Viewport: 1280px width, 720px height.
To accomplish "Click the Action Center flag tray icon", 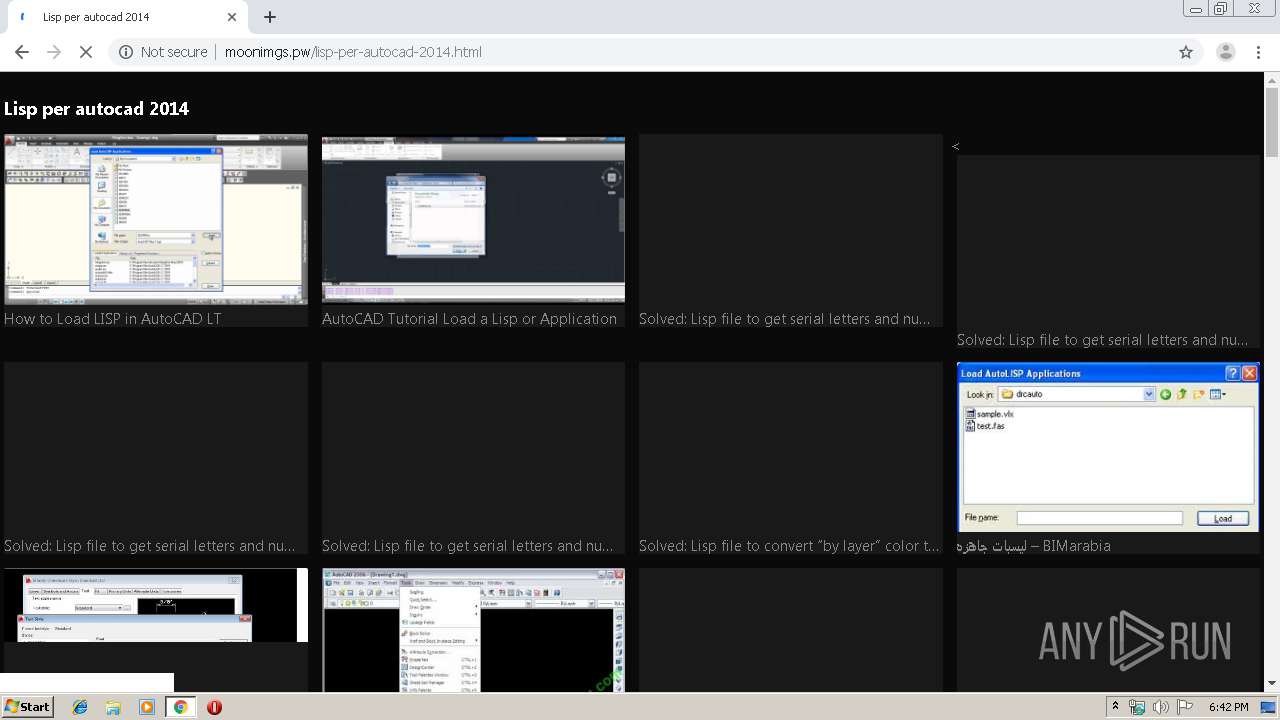I will (x=1185, y=707).
